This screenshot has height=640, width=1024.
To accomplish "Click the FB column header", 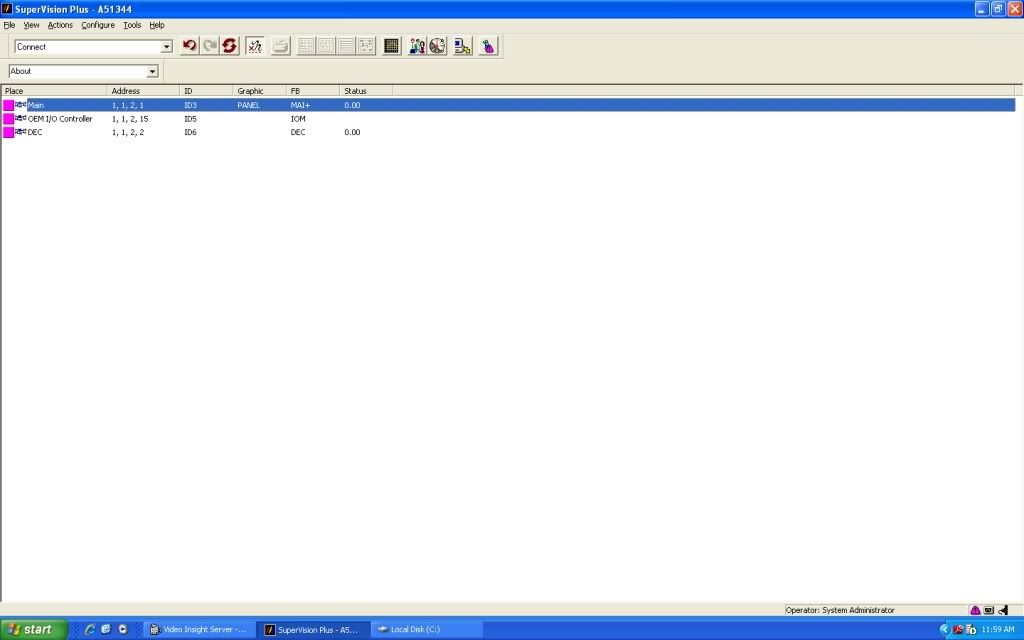I will point(313,91).
